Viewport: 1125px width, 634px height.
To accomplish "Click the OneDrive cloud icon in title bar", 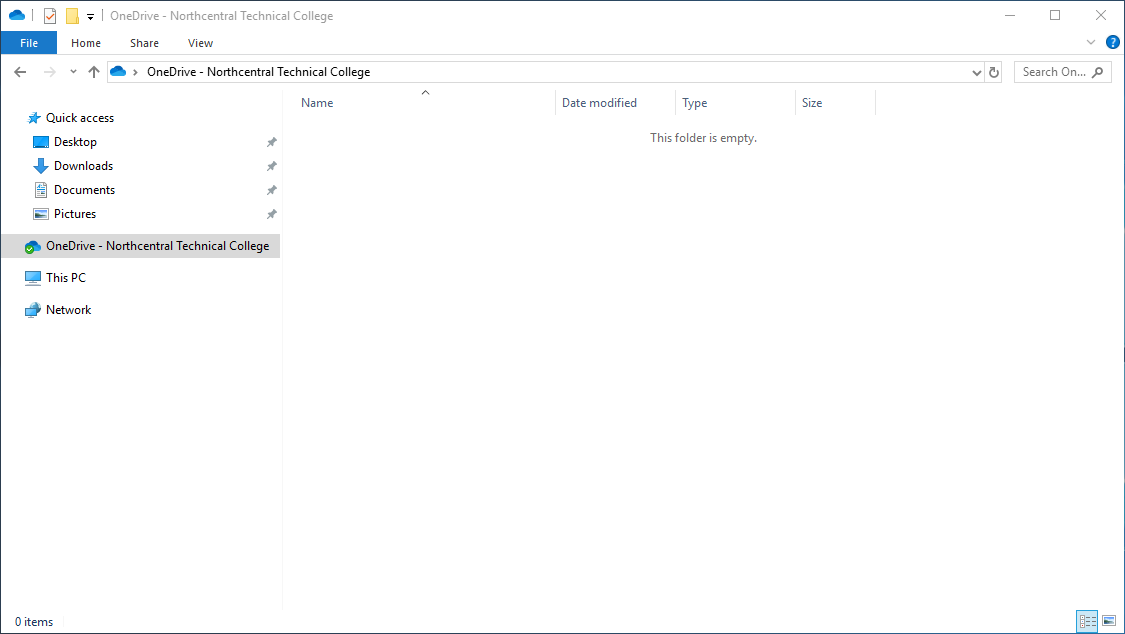I will [17, 15].
